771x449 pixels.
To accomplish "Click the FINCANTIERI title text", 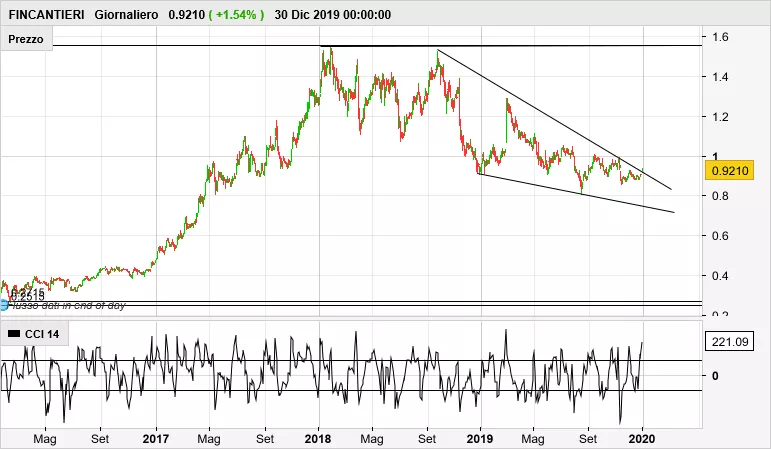I will pyautogui.click(x=47, y=15).
